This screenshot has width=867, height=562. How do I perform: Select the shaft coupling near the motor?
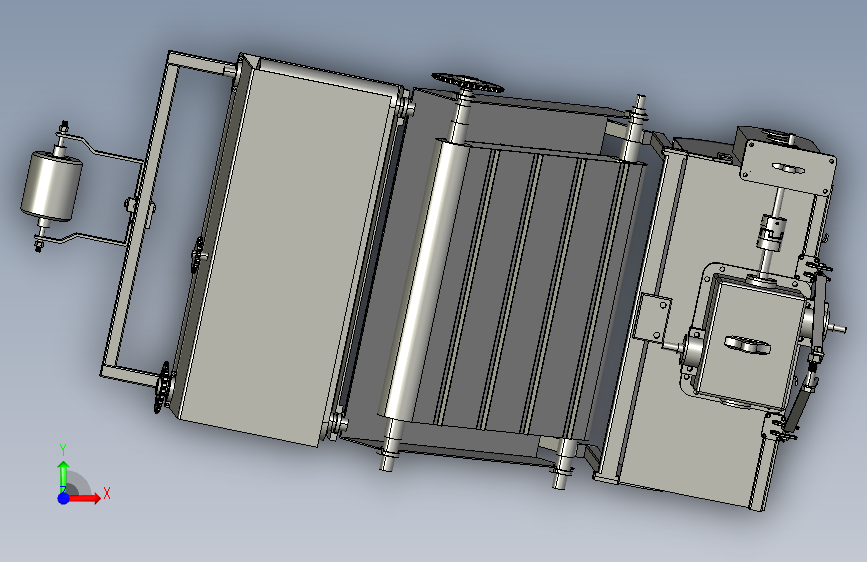pyautogui.click(x=770, y=232)
